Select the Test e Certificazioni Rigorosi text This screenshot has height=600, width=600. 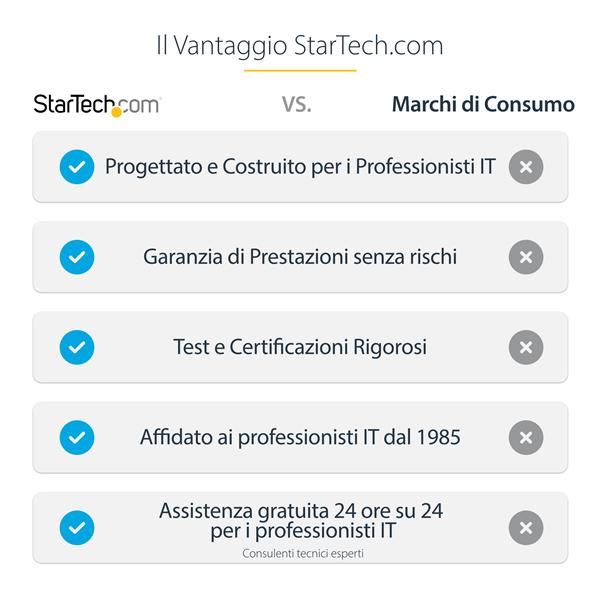300,347
